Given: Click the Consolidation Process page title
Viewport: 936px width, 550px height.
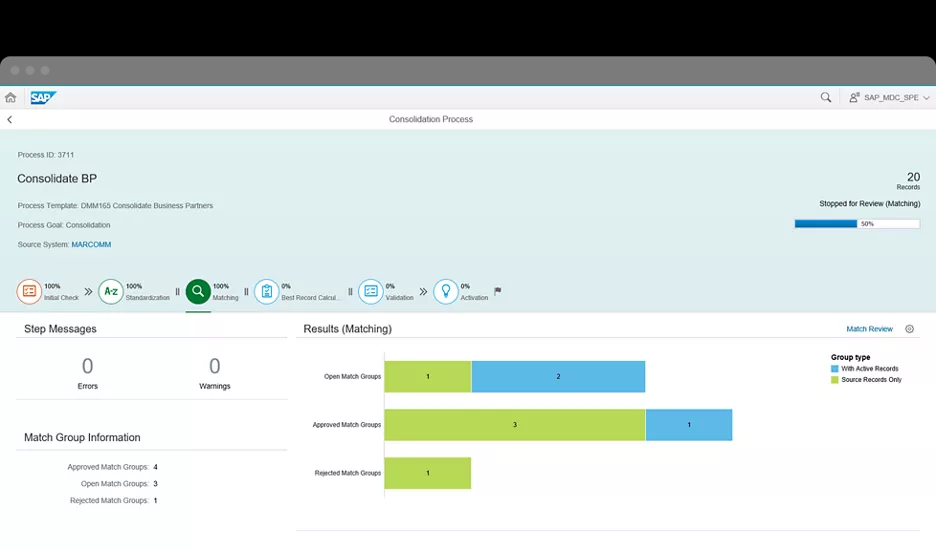Looking at the screenshot, I should click(431, 119).
